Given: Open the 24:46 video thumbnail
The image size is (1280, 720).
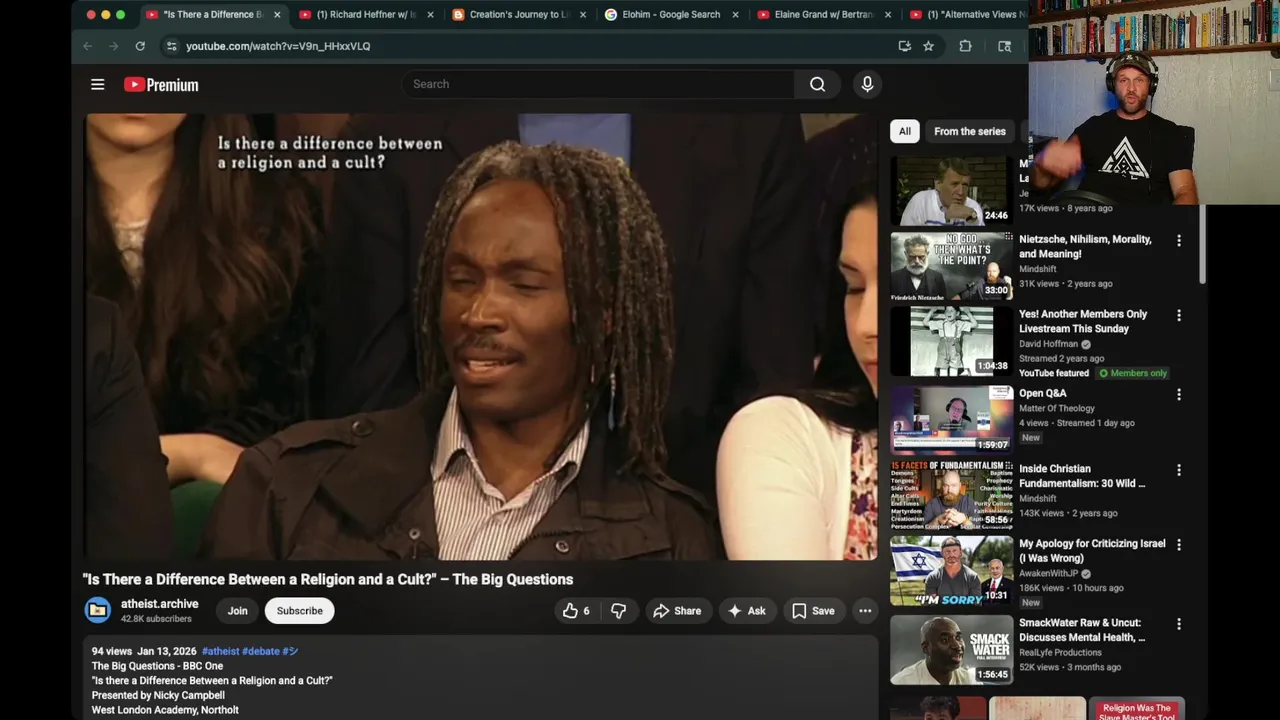Looking at the screenshot, I should coord(951,190).
